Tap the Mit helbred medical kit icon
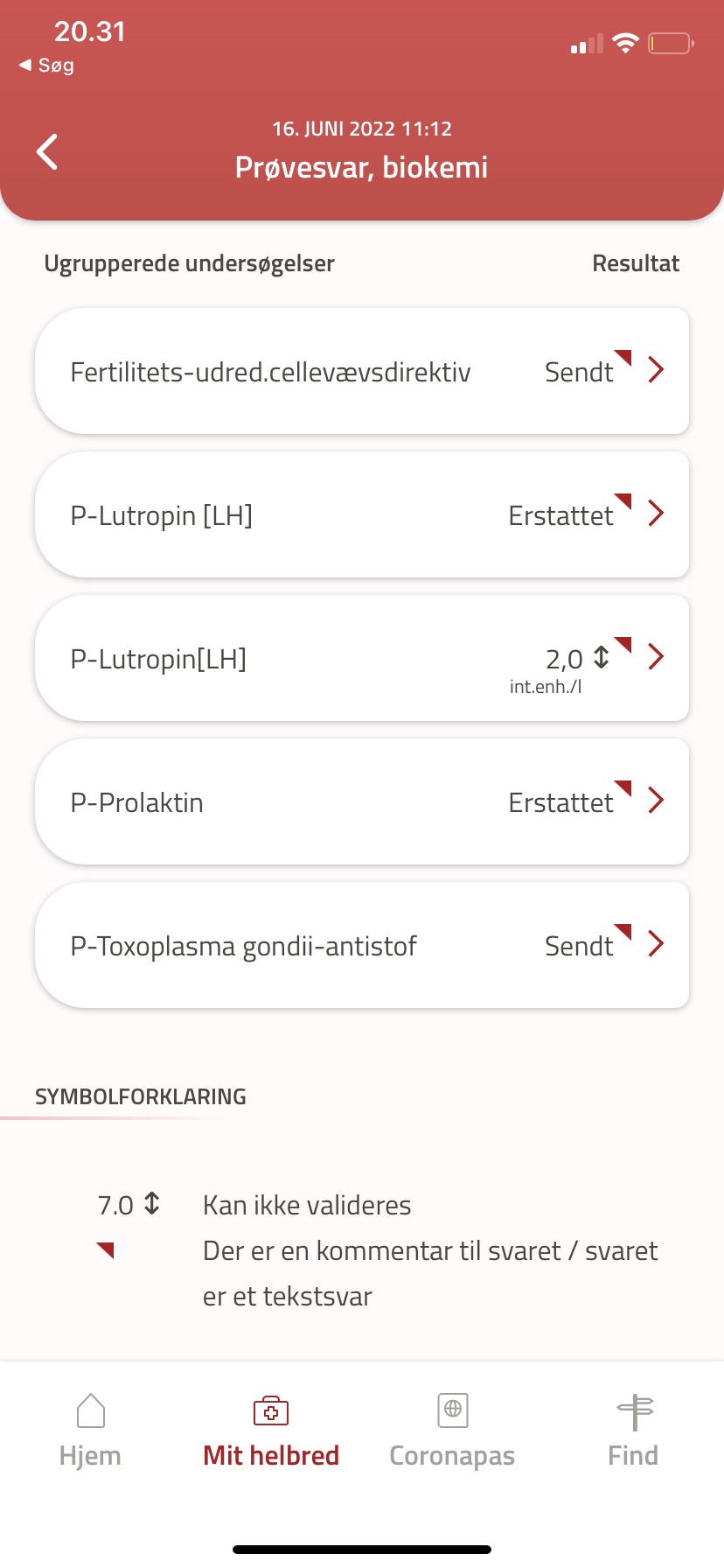 pyautogui.click(x=271, y=1410)
